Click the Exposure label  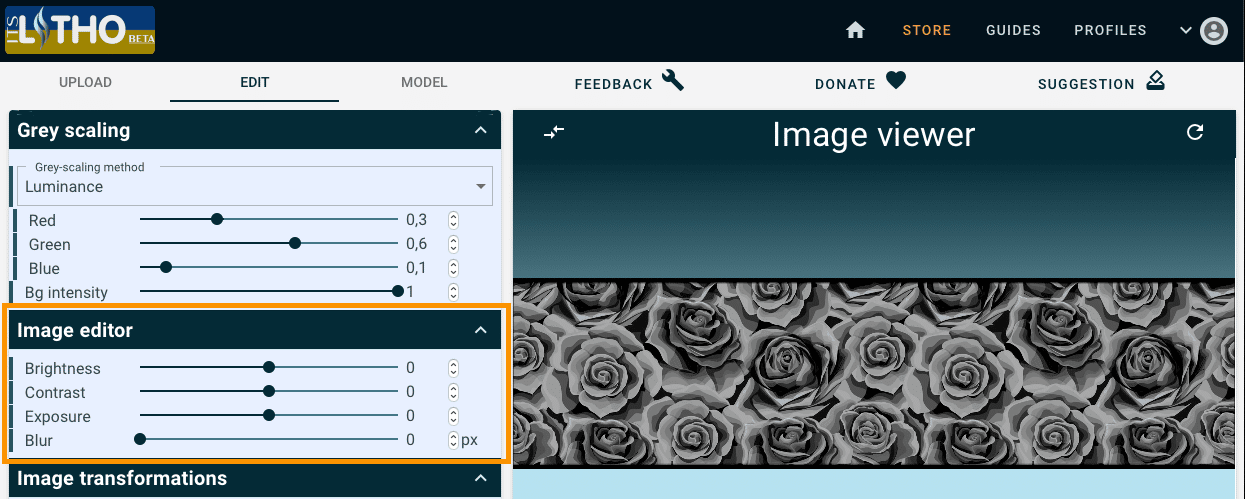[58, 416]
